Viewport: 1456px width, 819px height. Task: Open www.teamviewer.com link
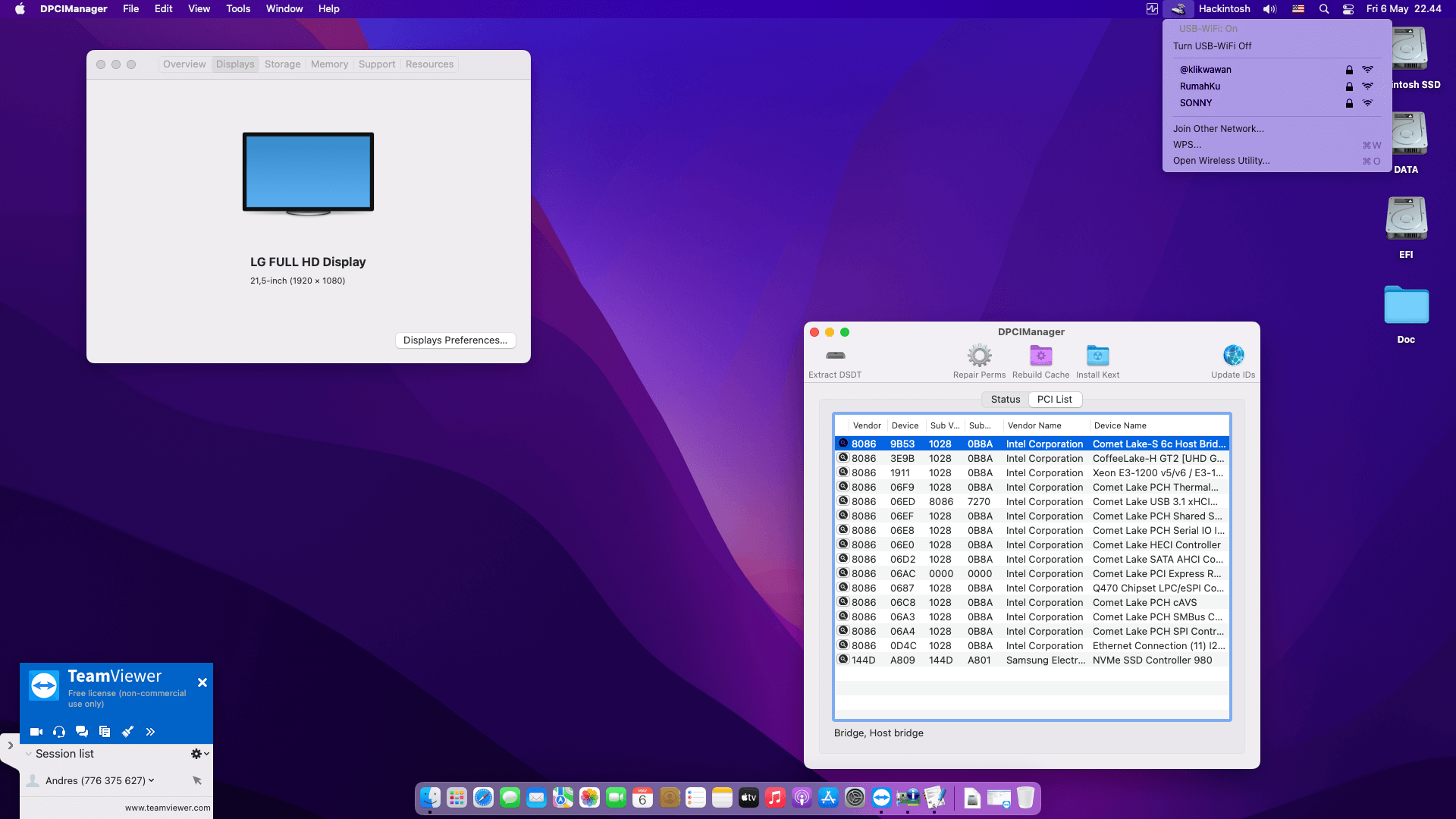click(x=168, y=808)
